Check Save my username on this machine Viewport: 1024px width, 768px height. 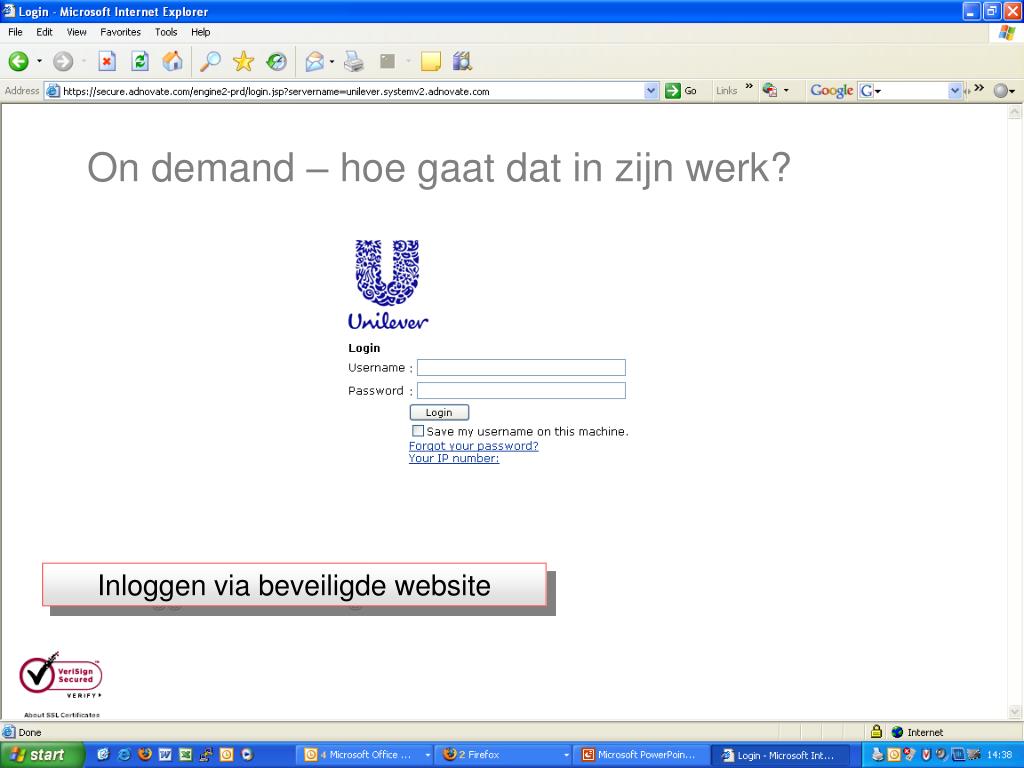pos(418,431)
